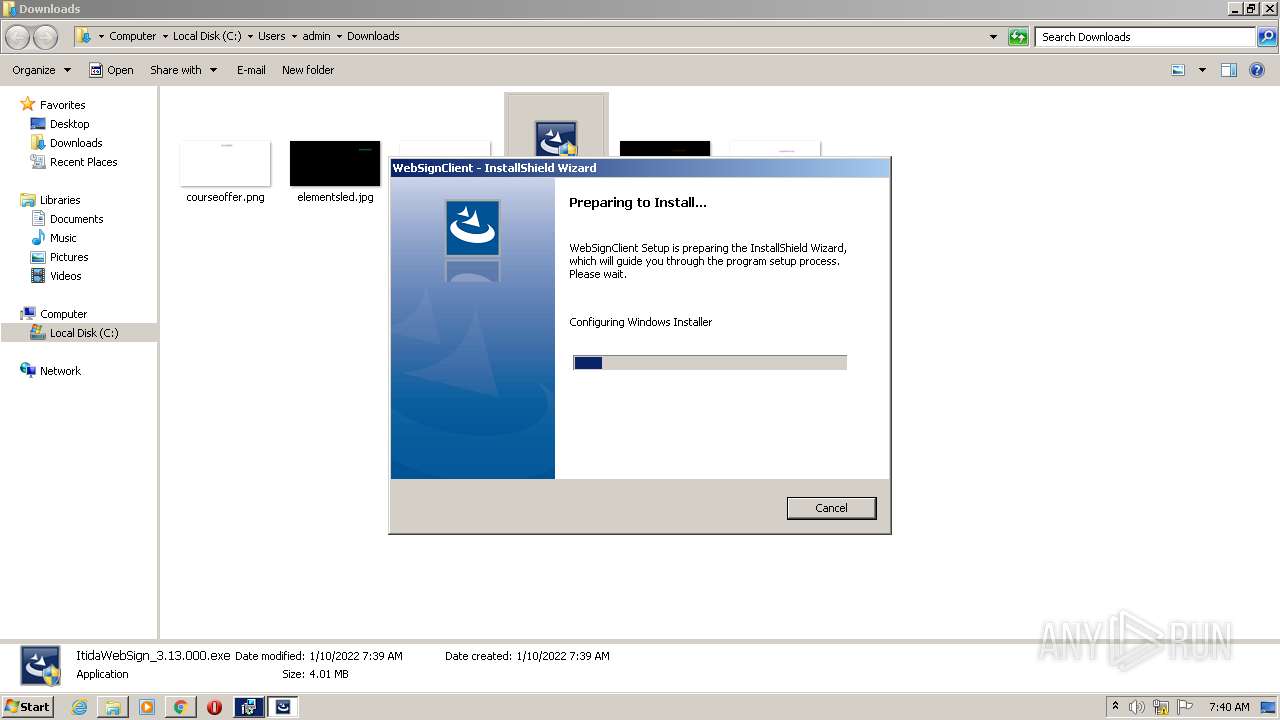Click the WebSignClient logo in the wizard

point(472,228)
